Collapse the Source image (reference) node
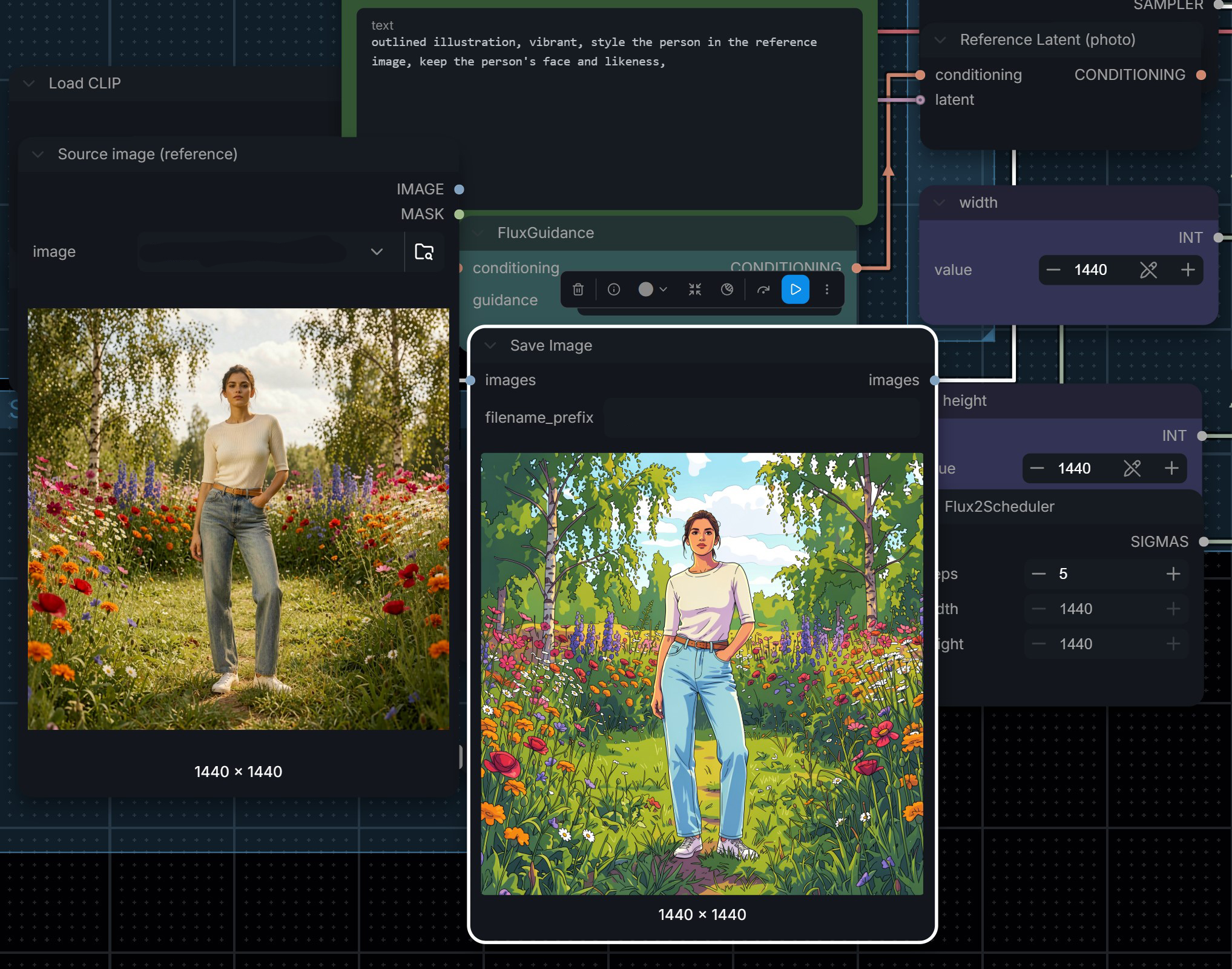1232x969 pixels. click(38, 154)
